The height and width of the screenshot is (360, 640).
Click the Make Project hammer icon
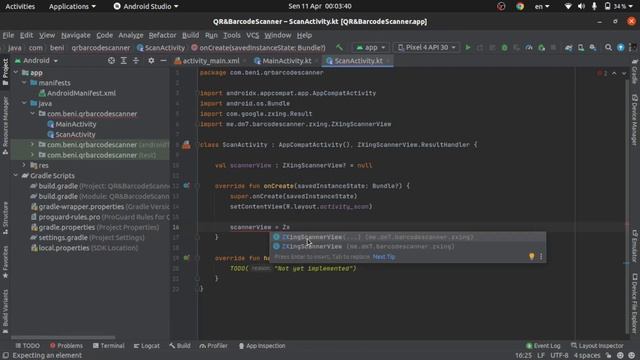coord(339,47)
